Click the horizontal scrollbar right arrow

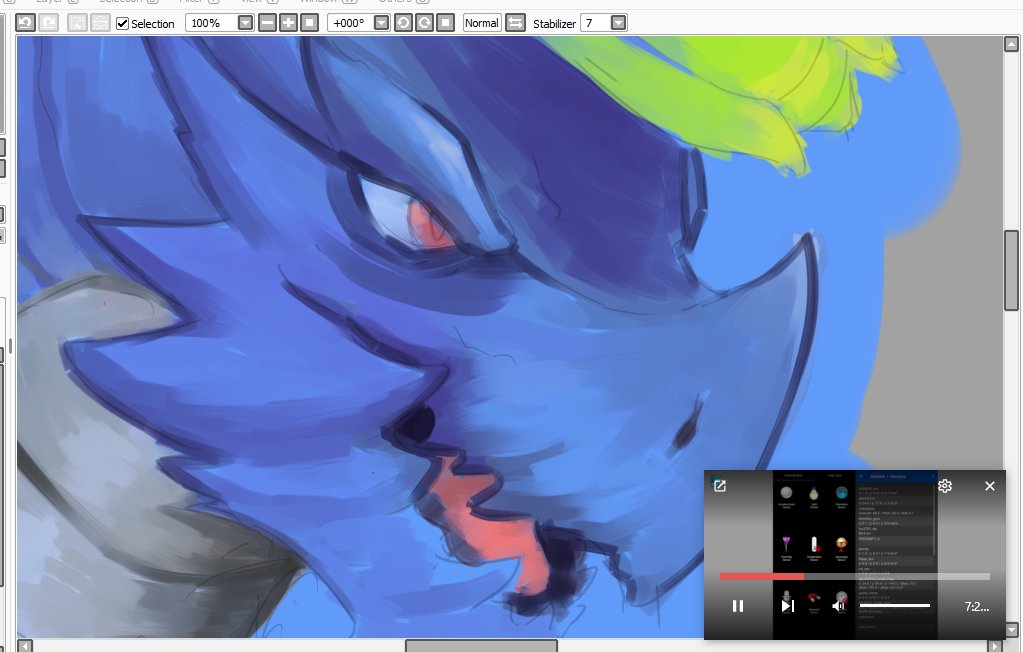pos(995,646)
